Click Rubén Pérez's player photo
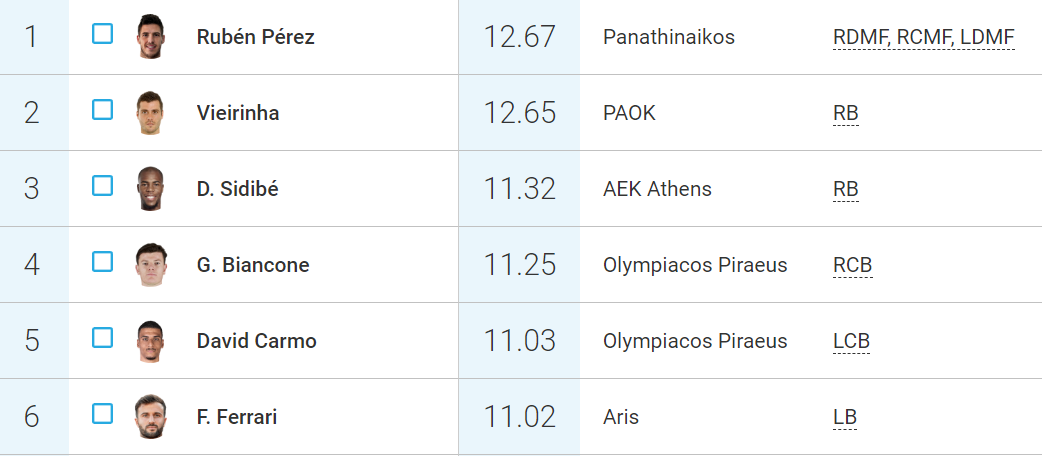The height and width of the screenshot is (456, 1042). pyautogui.click(x=150, y=37)
